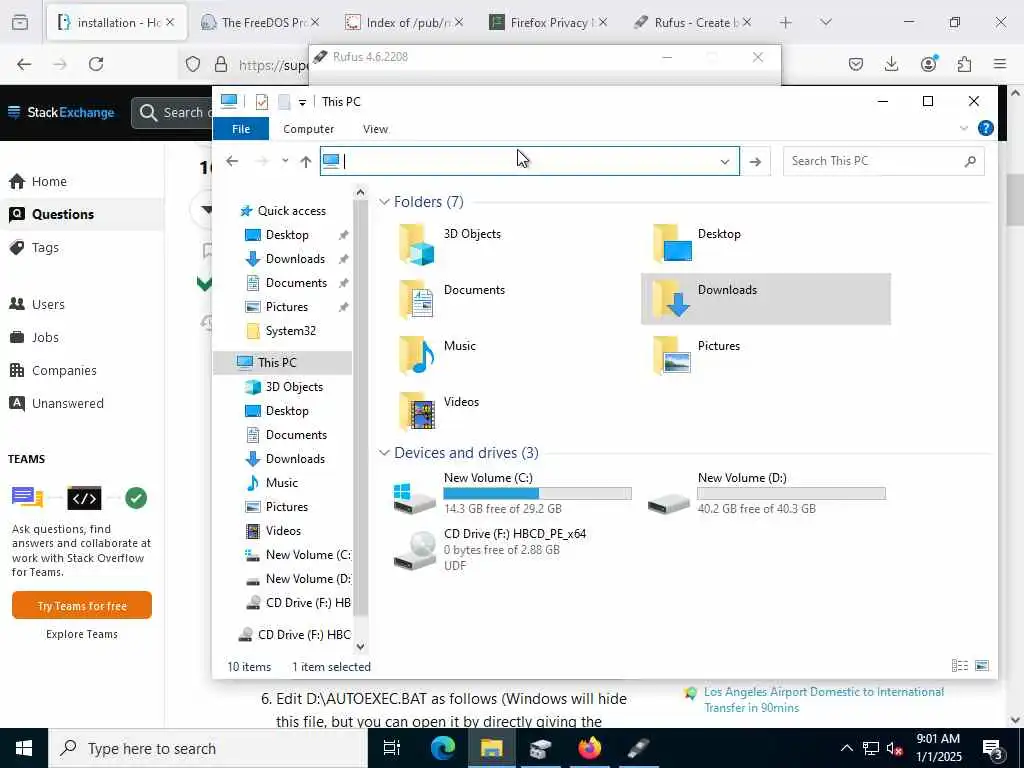Open the Firefox Extensions puzzle icon
Image resolution: width=1024 pixels, height=768 pixels.
(964, 64)
